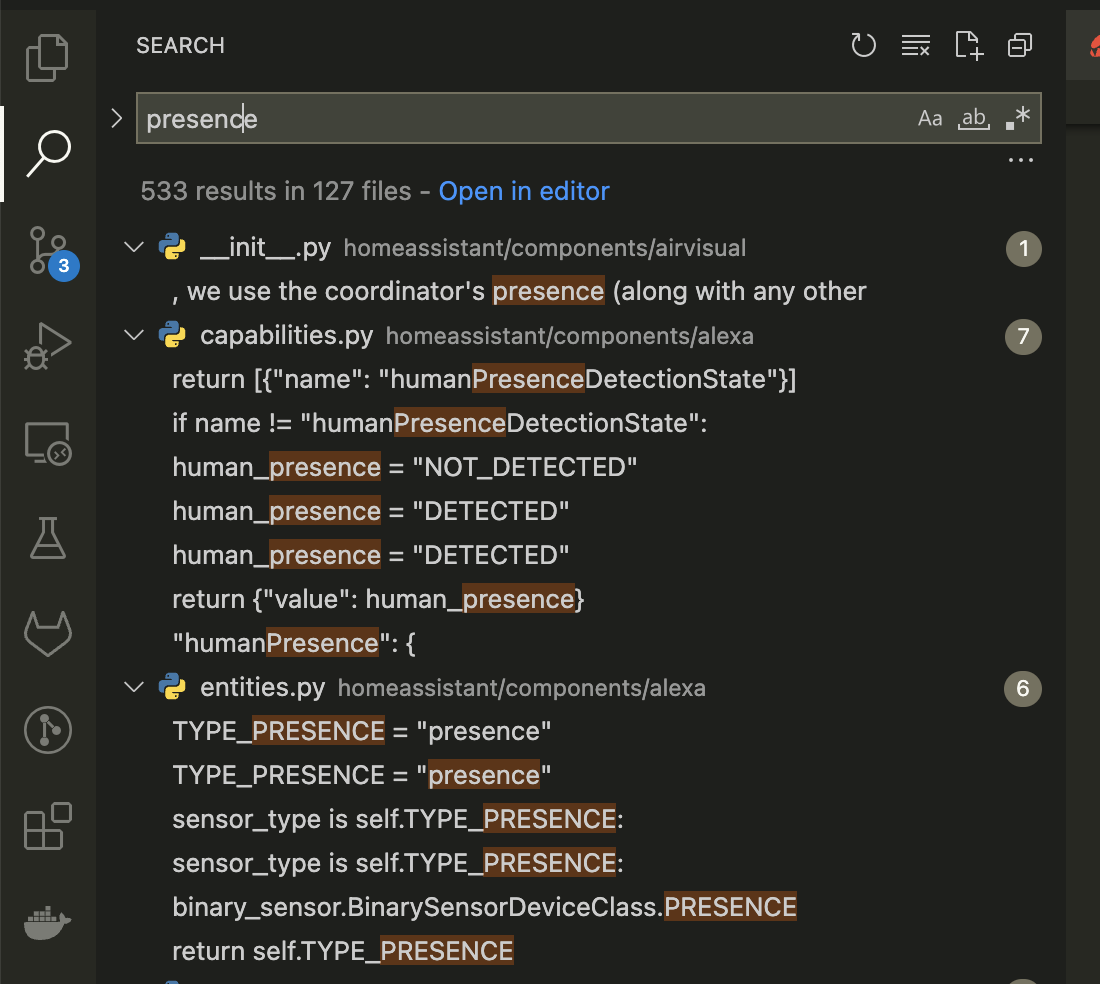Open results in a new Search Editor
Viewport: 1100px width, 984px height.
point(968,45)
